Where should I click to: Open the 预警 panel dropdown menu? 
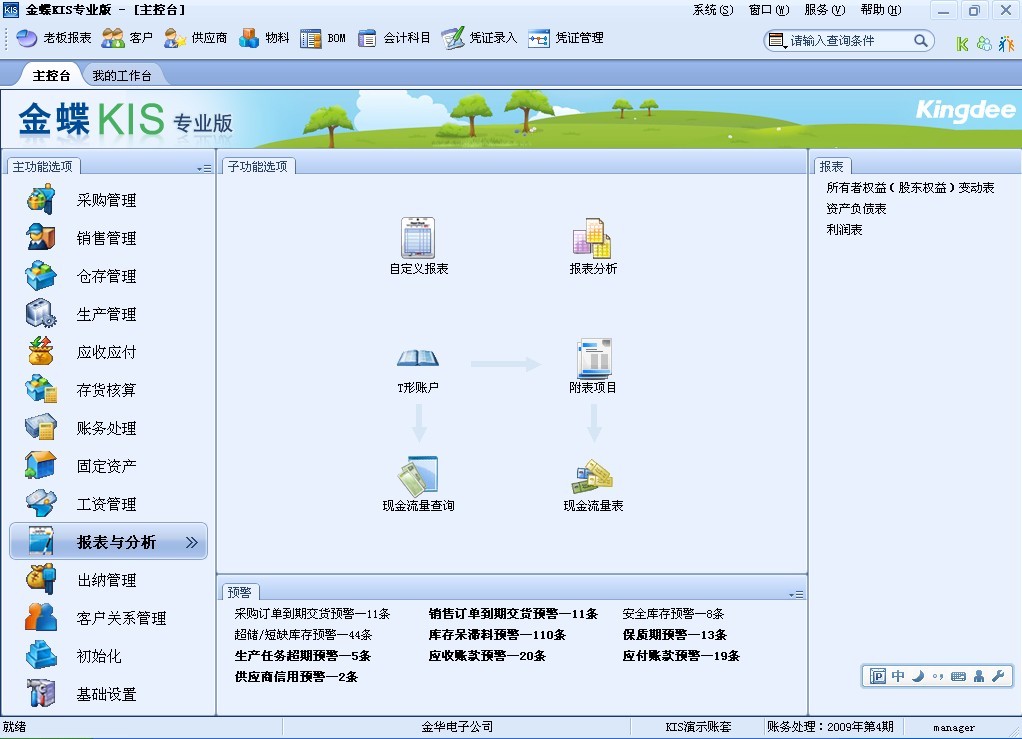tap(796, 594)
